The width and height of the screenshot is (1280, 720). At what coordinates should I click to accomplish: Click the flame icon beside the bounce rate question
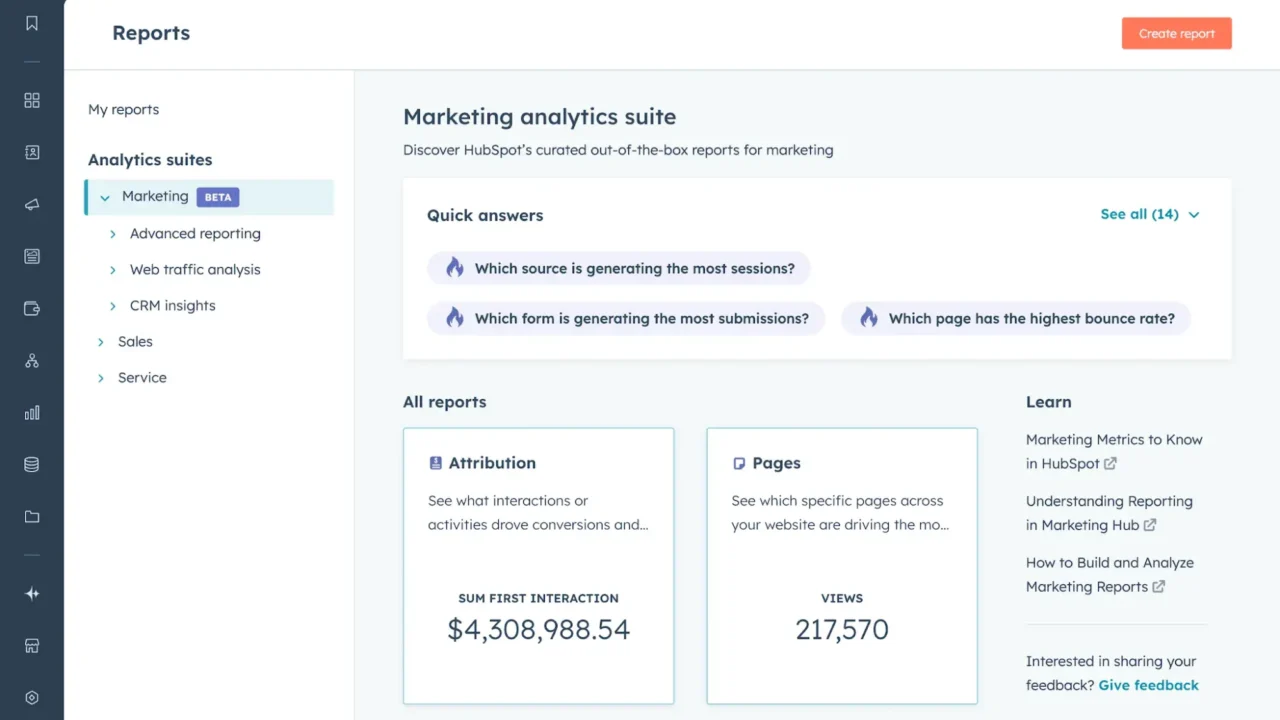tap(869, 318)
